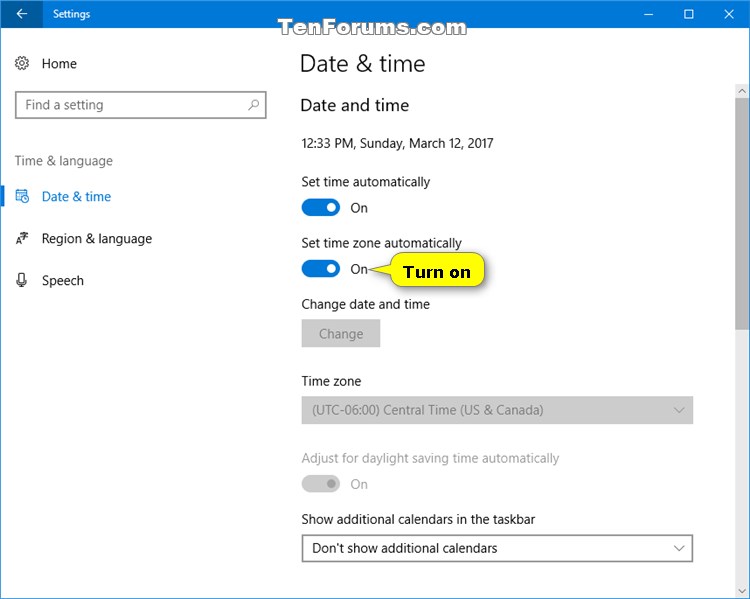Select Region & language in the sidebar
The width and height of the screenshot is (750, 599).
97,239
